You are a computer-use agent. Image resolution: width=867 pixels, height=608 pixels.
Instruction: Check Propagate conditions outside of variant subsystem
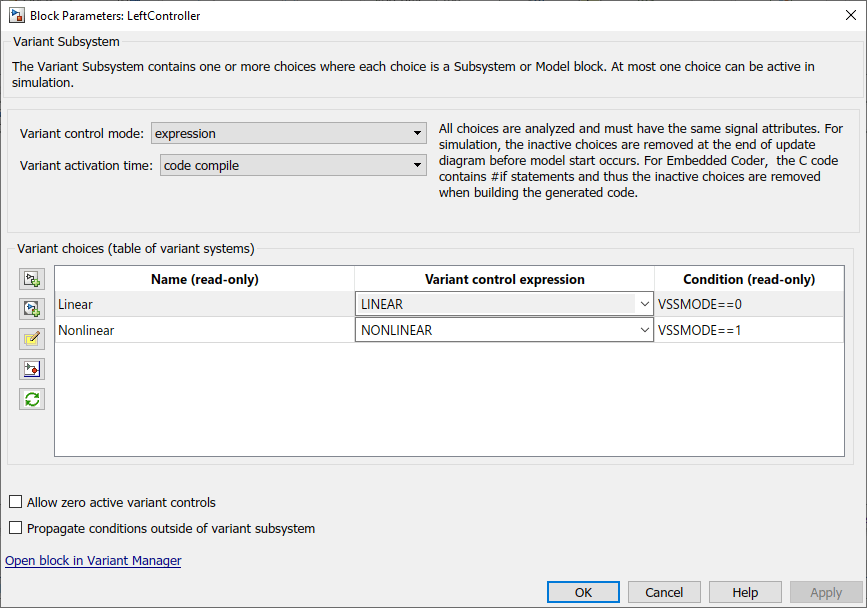point(15,528)
